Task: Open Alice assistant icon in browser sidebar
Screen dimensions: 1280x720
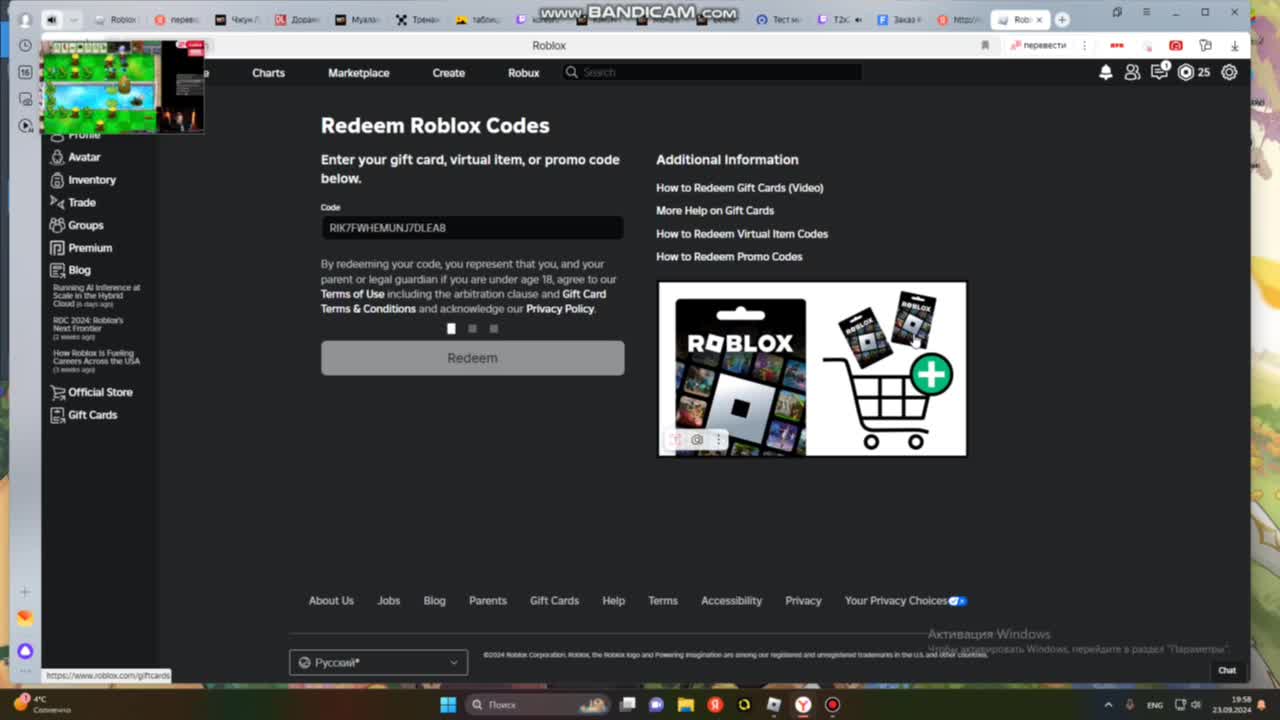Action: [25, 651]
